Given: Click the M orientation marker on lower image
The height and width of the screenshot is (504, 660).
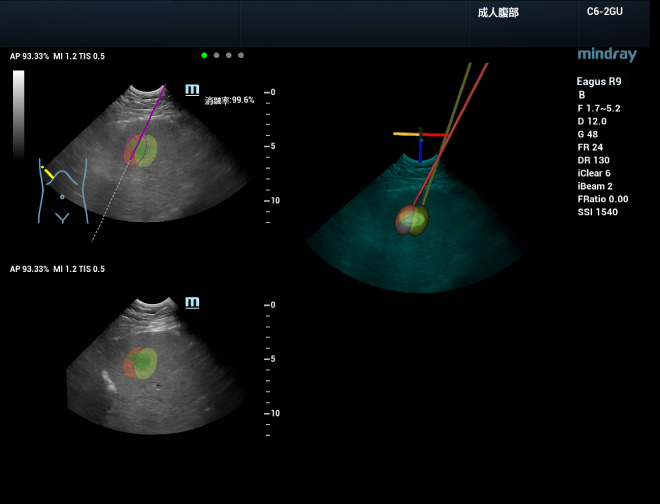Looking at the screenshot, I should point(192,301).
